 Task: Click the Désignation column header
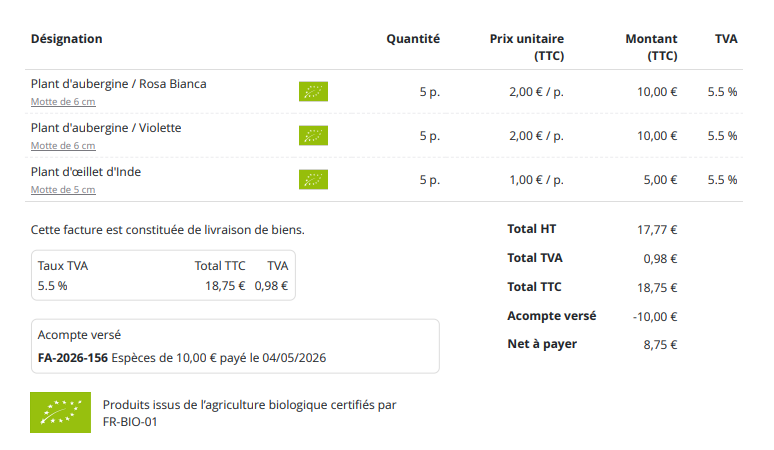[x=67, y=39]
